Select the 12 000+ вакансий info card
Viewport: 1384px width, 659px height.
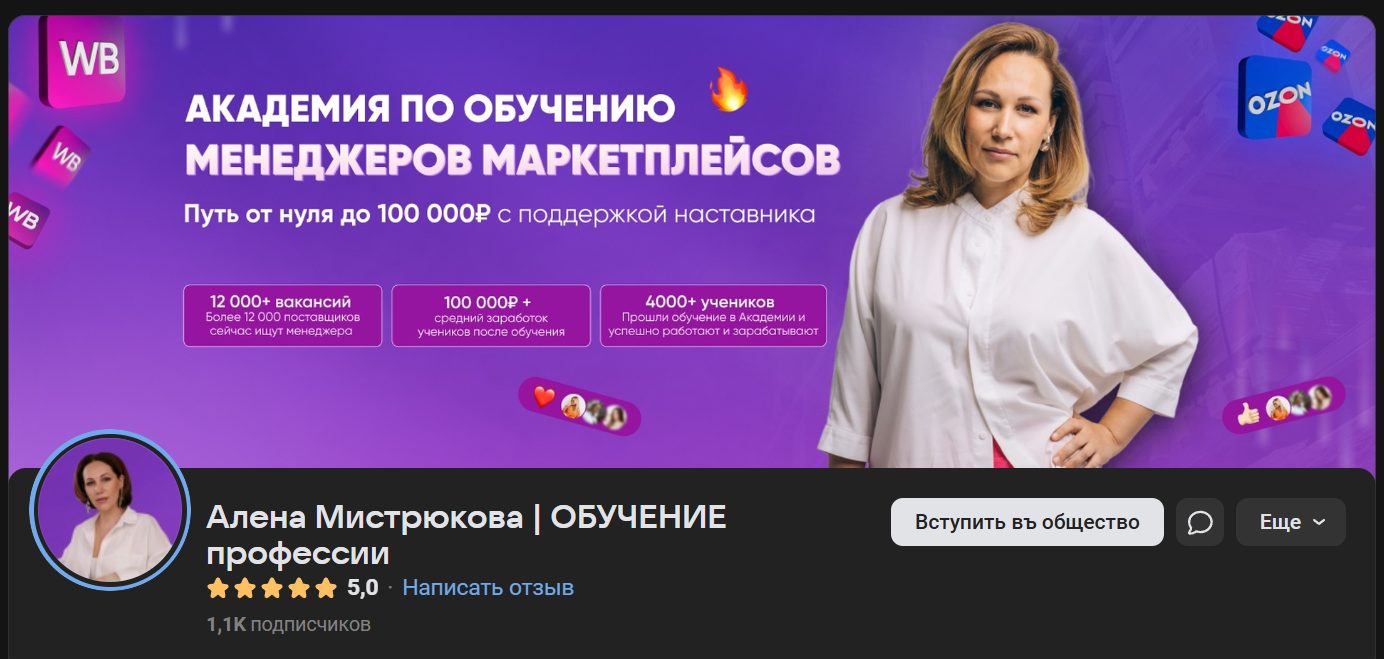282,316
